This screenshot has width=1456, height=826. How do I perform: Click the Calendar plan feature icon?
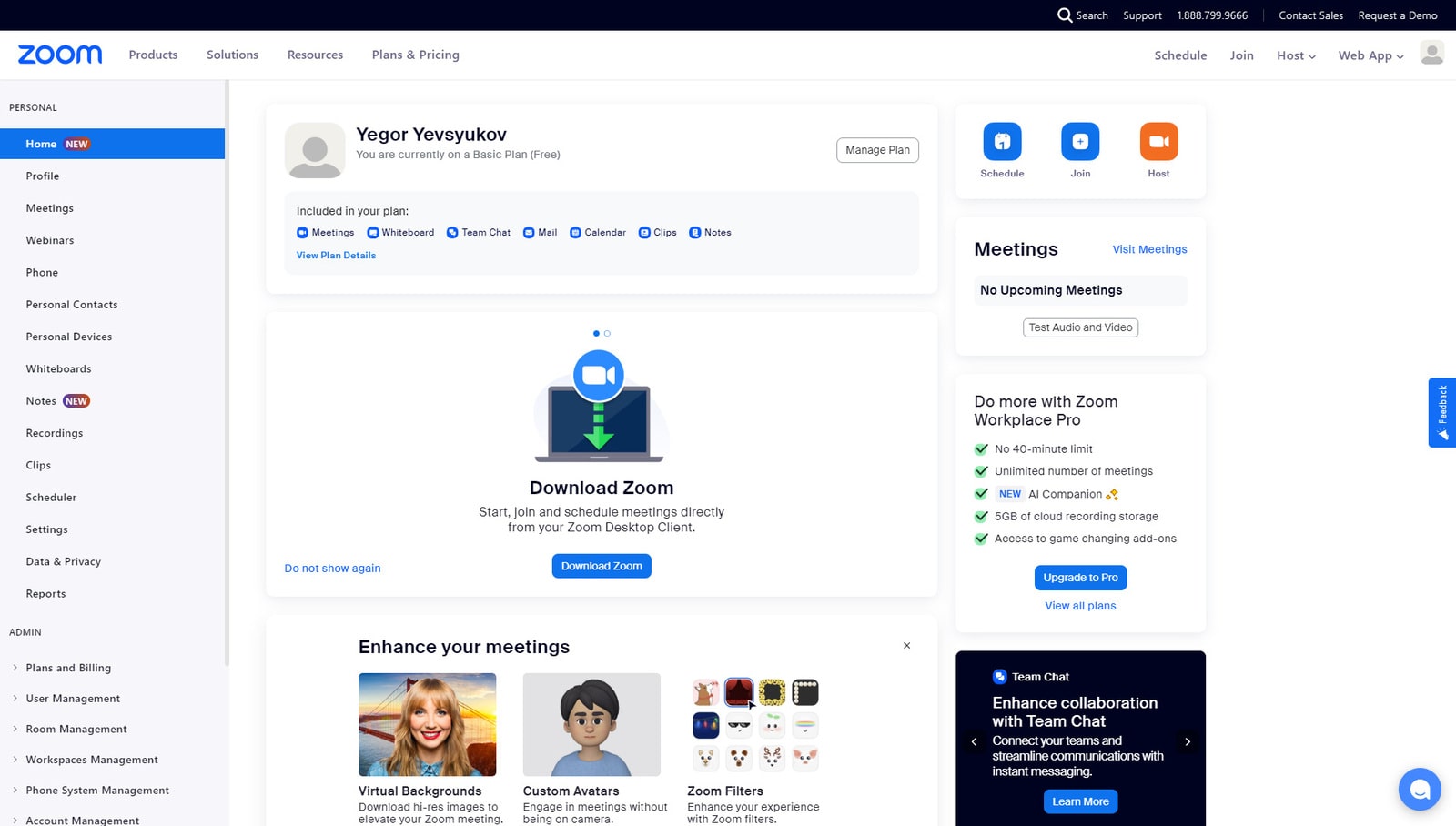pos(575,233)
